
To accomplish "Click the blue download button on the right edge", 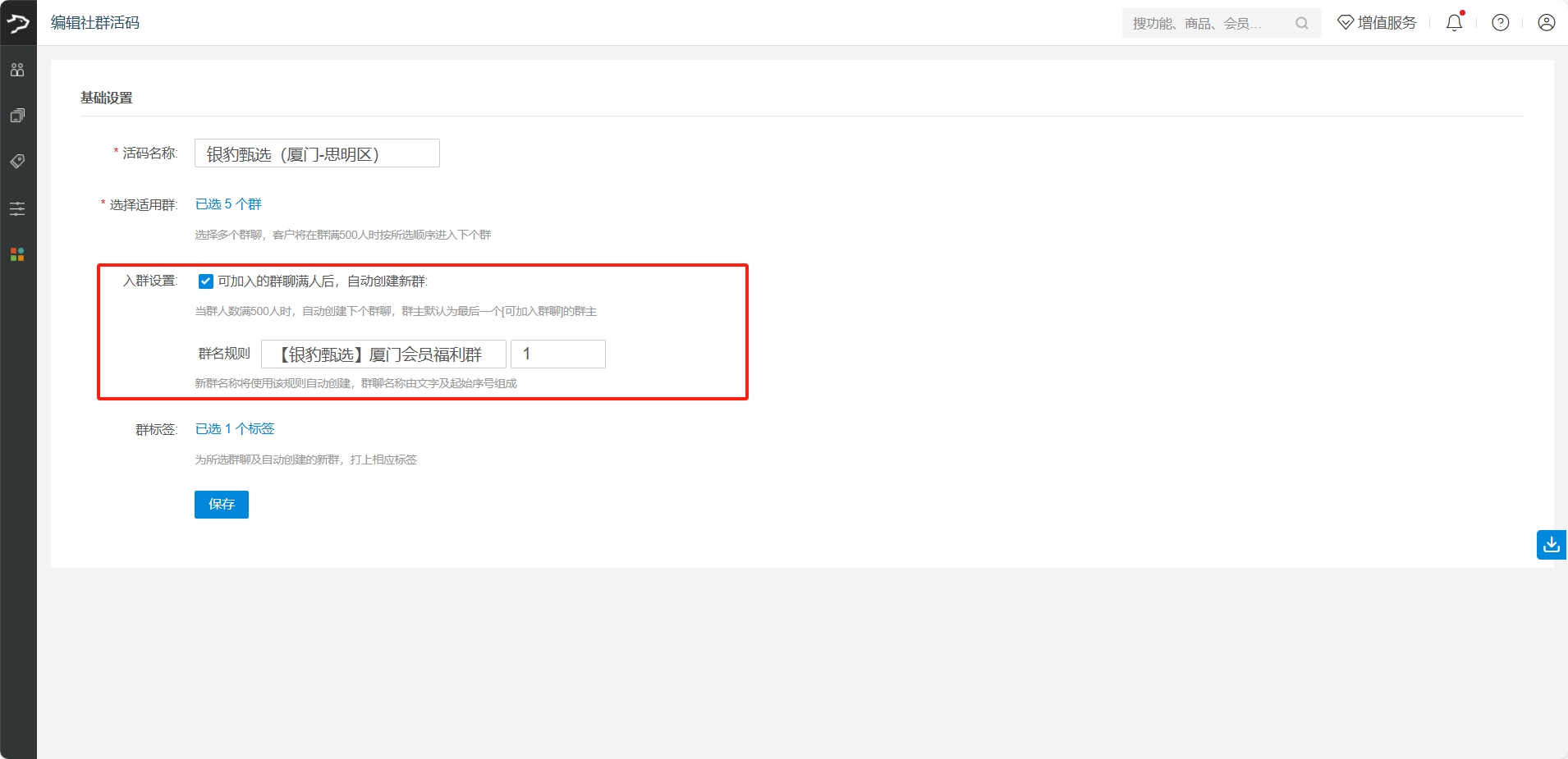I will coord(1551,544).
